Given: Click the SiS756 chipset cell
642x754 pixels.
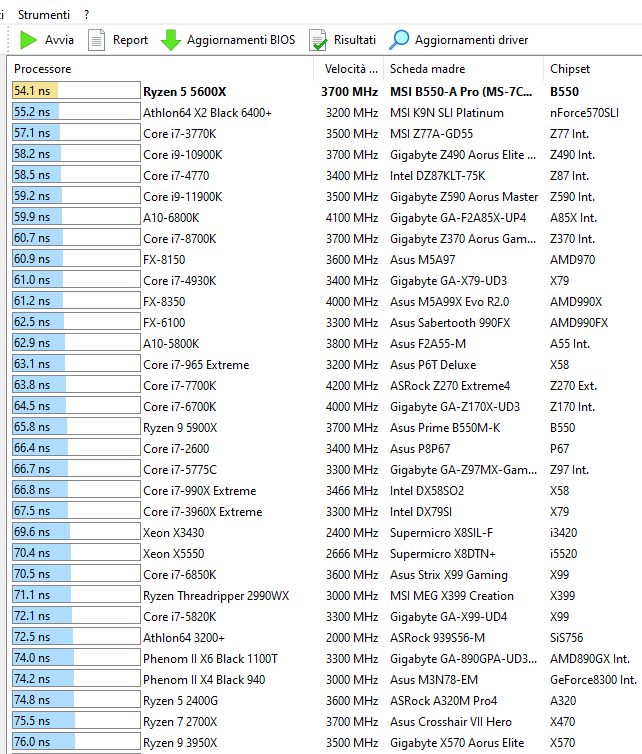Looking at the screenshot, I should tap(566, 638).
